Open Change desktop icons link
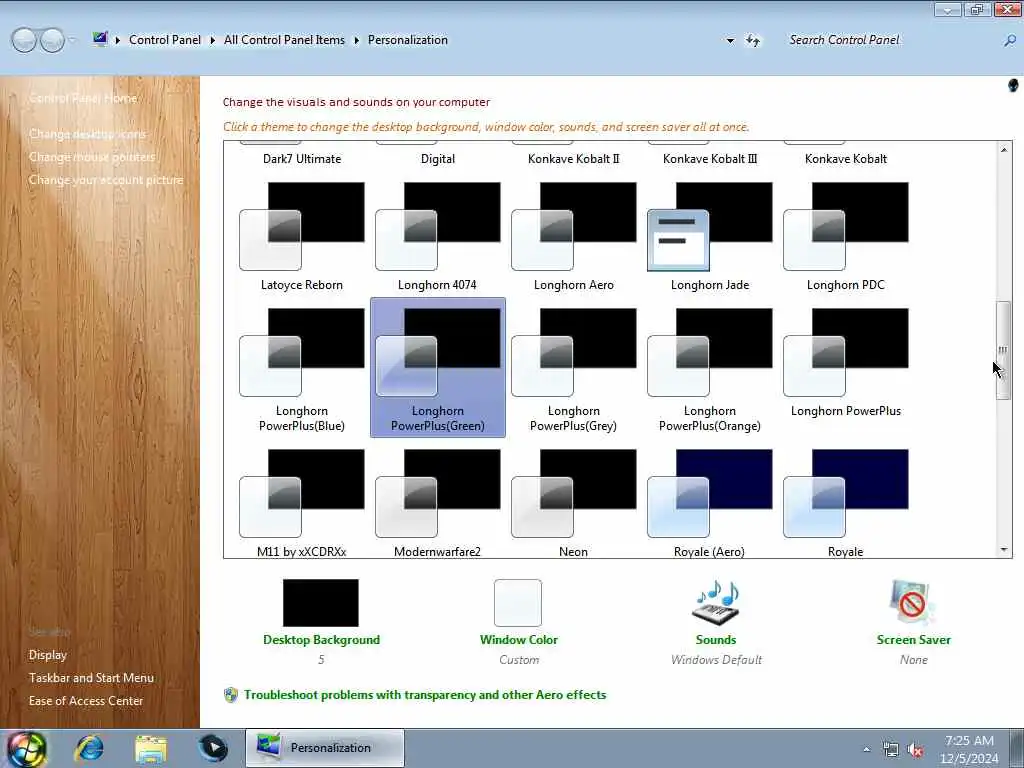Image resolution: width=1024 pixels, height=768 pixels. point(88,134)
